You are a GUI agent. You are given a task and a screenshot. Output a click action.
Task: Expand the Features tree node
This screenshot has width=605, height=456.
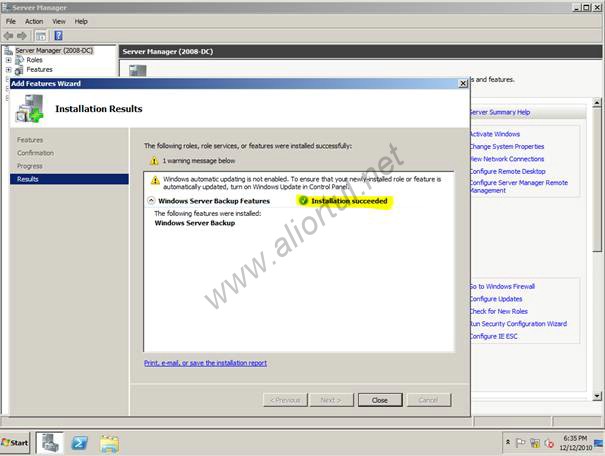point(8,70)
